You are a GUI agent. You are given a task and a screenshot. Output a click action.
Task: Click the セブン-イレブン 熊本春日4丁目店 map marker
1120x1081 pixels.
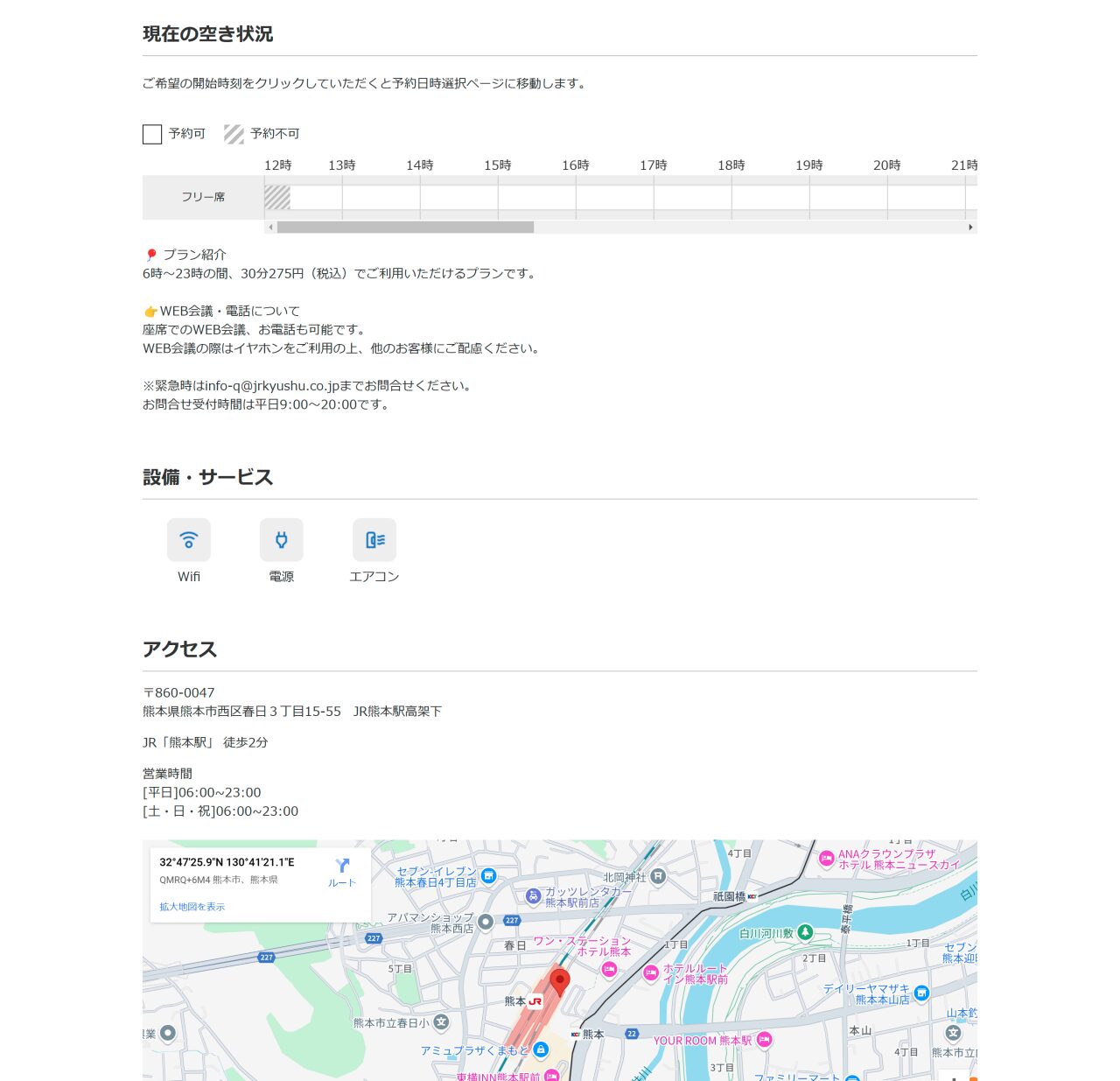click(x=488, y=875)
